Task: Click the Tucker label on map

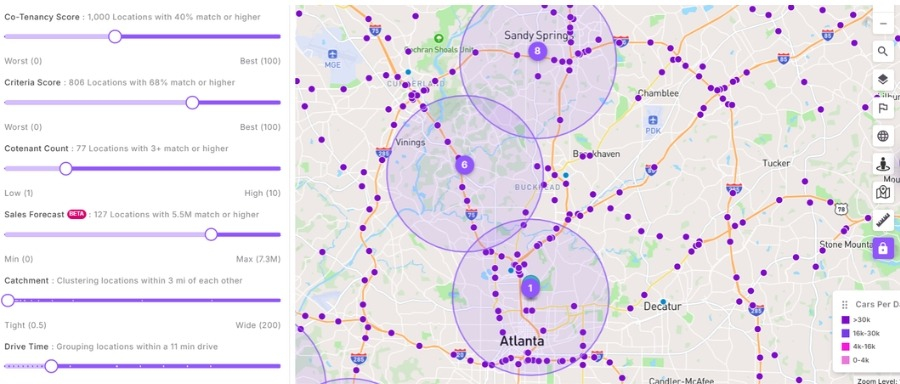Action: (x=776, y=164)
